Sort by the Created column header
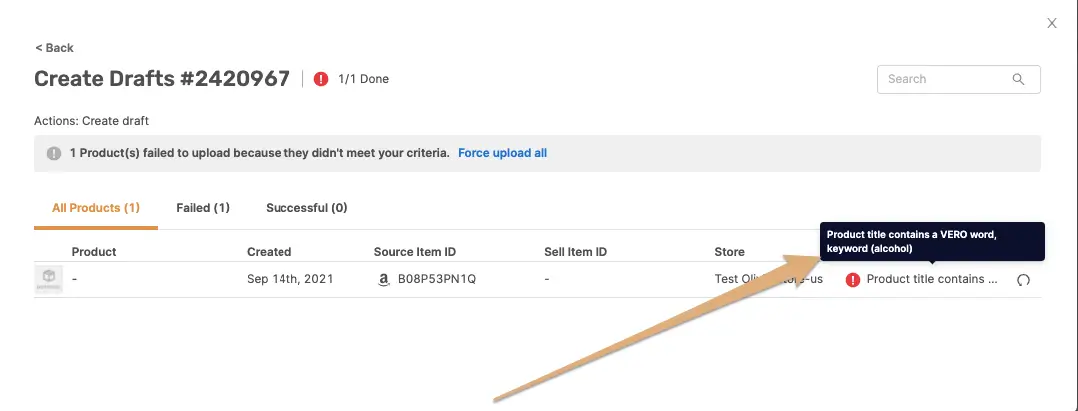 point(269,252)
